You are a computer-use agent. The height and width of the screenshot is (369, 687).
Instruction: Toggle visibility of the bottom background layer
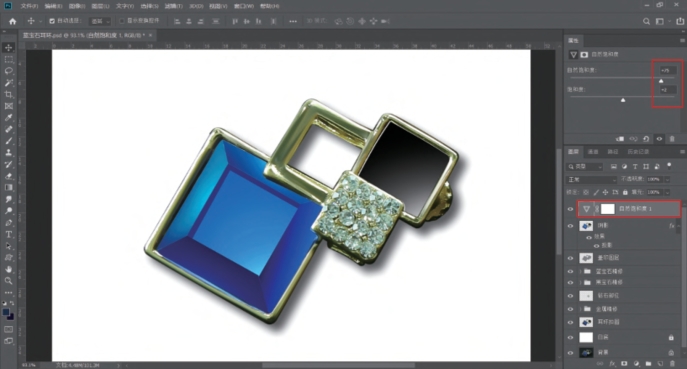click(x=570, y=352)
